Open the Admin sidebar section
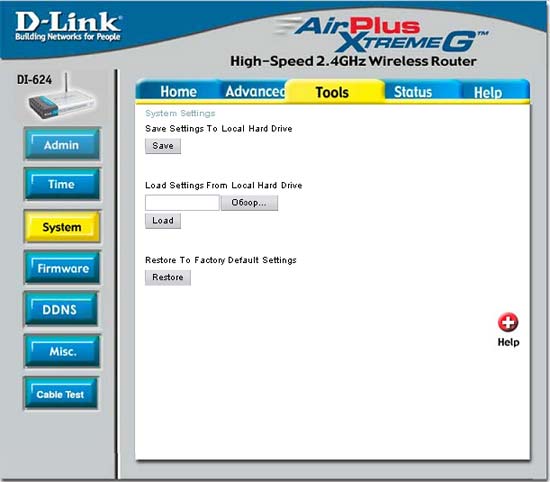550x482 pixels. coord(62,145)
